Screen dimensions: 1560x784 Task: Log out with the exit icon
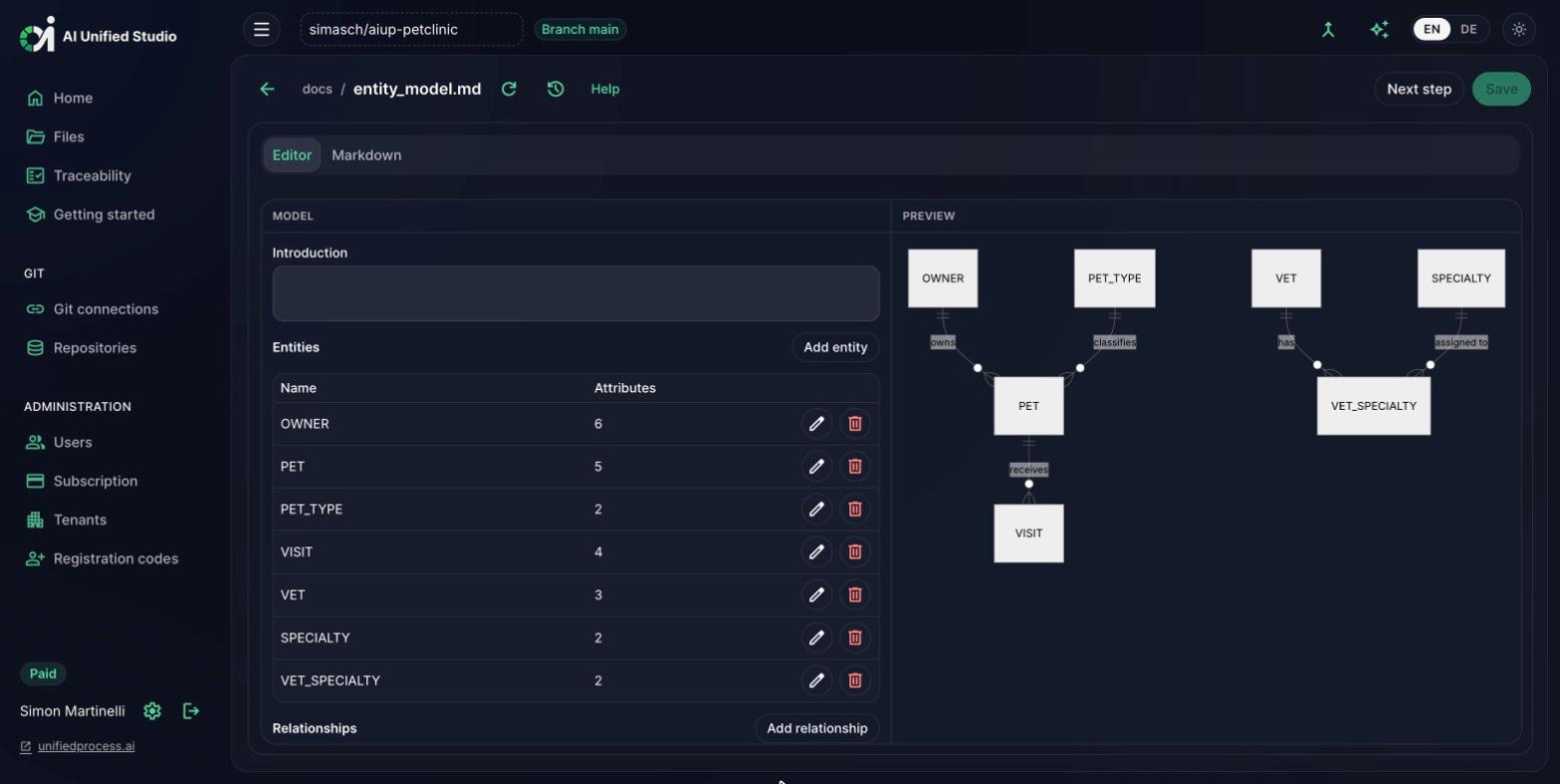(192, 711)
